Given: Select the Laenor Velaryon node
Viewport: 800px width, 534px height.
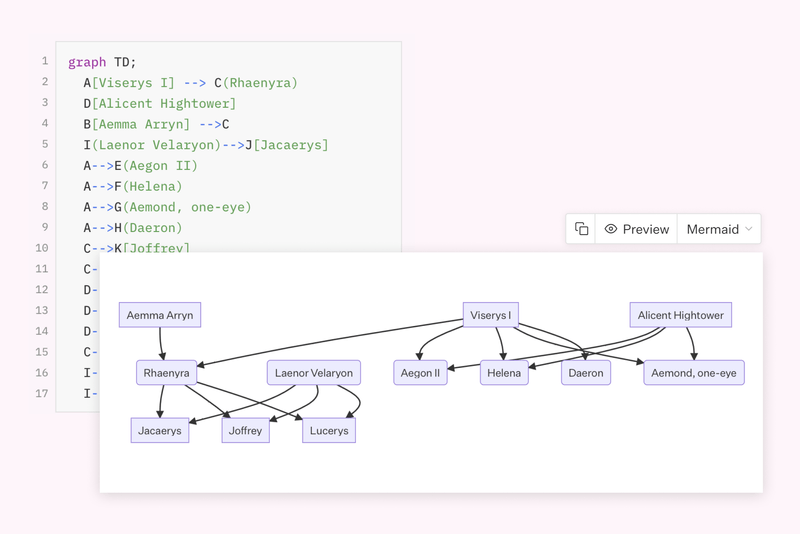Looking at the screenshot, I should point(314,373).
